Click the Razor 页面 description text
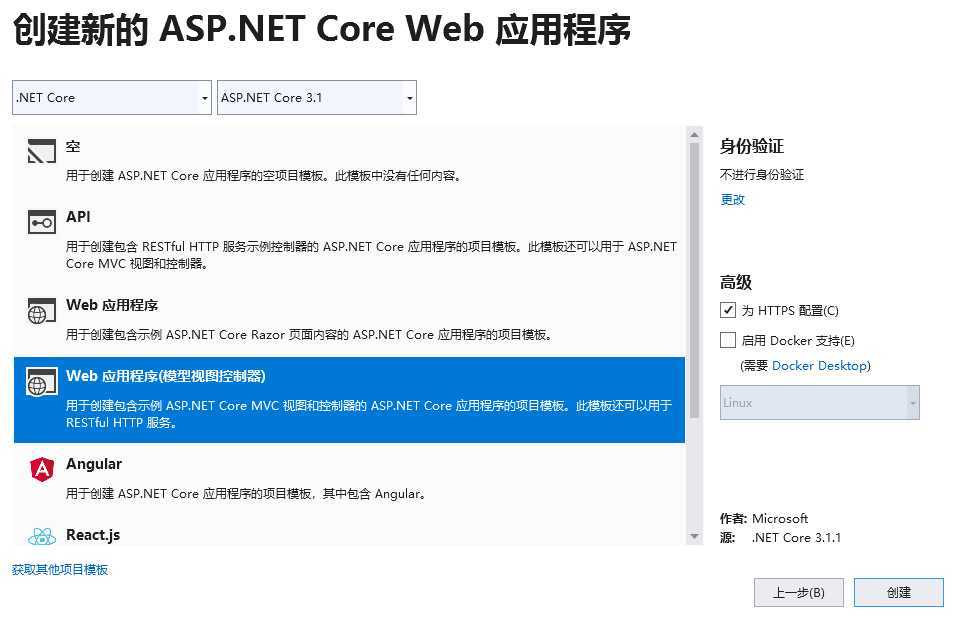This screenshot has width=972, height=623. [309, 335]
